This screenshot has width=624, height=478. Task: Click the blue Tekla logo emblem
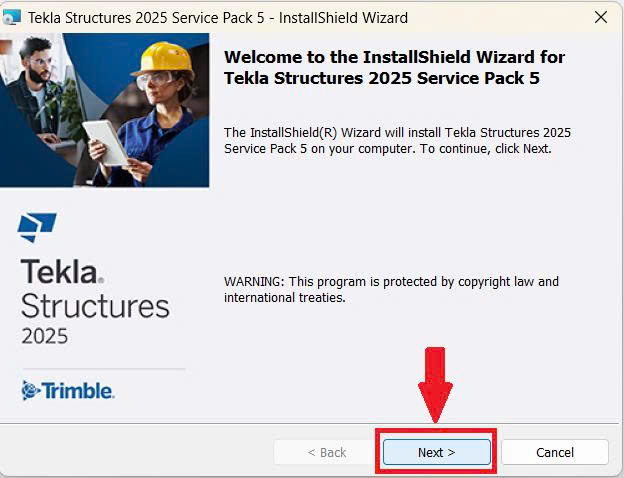(x=37, y=227)
